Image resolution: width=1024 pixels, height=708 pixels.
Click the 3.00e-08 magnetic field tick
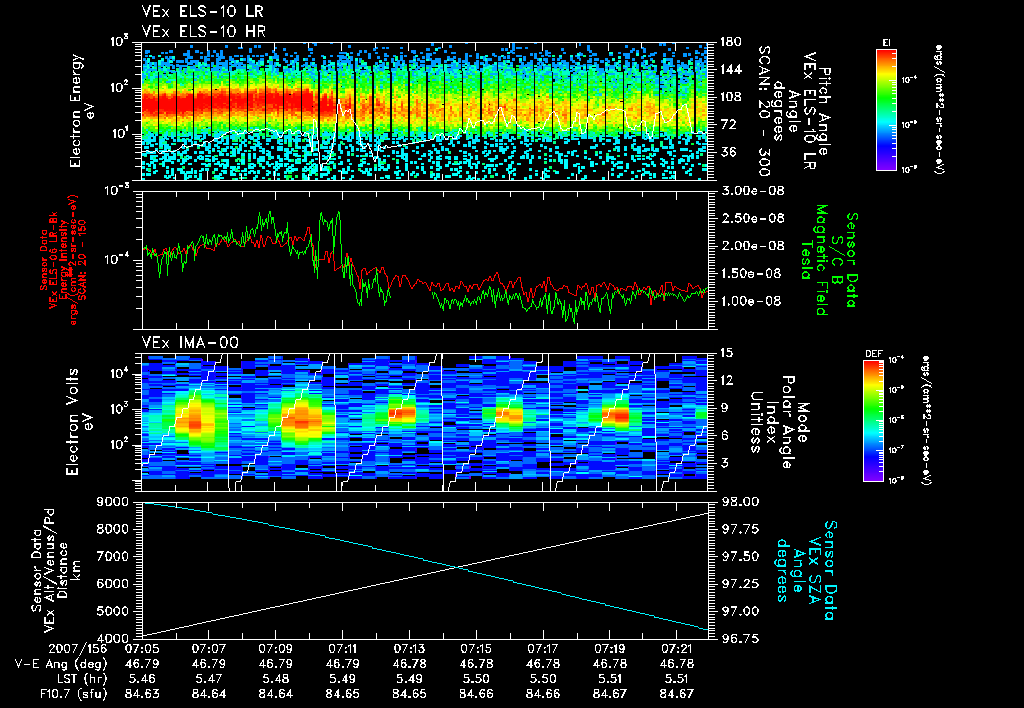[752, 191]
